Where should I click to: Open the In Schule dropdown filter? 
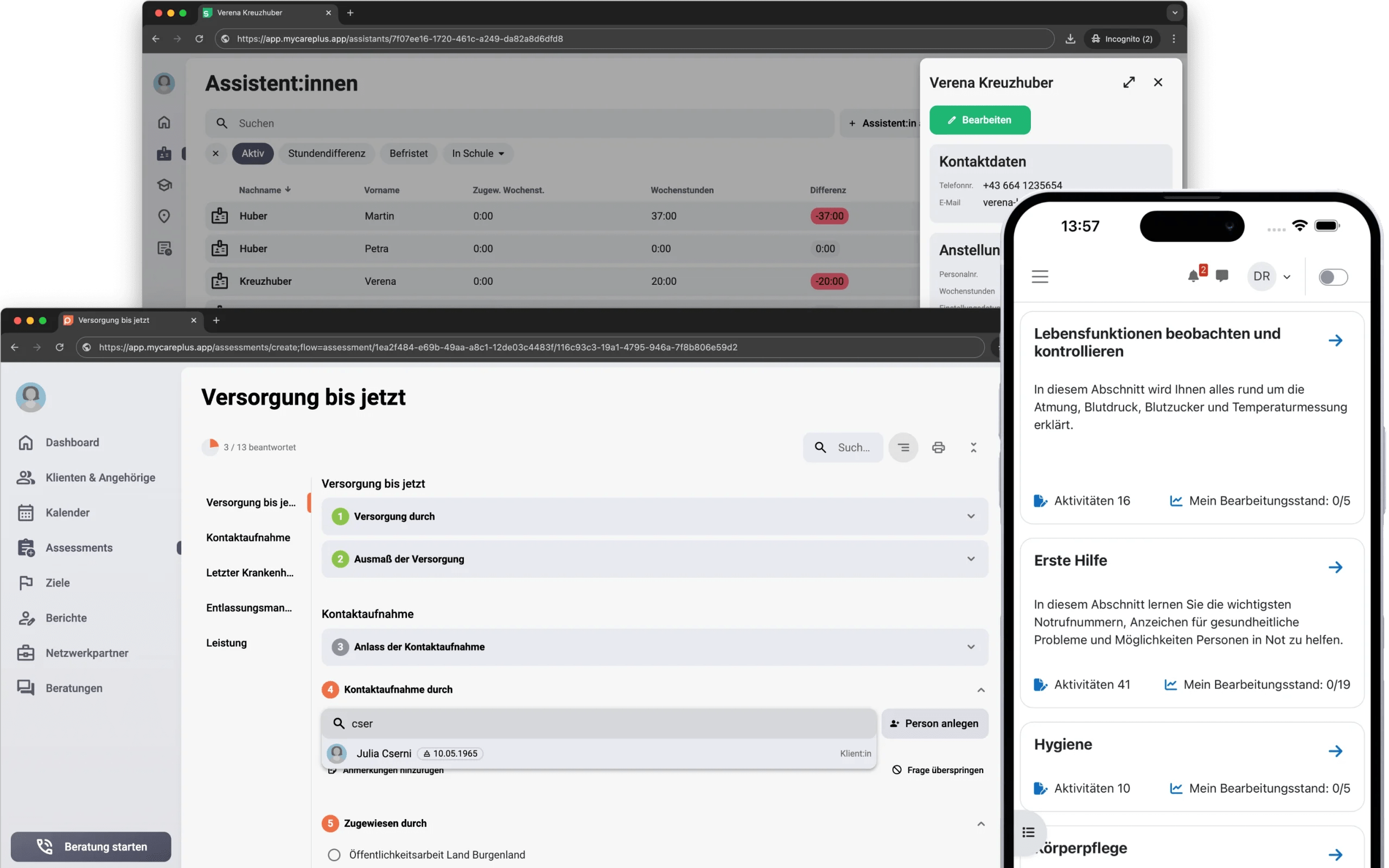(477, 154)
